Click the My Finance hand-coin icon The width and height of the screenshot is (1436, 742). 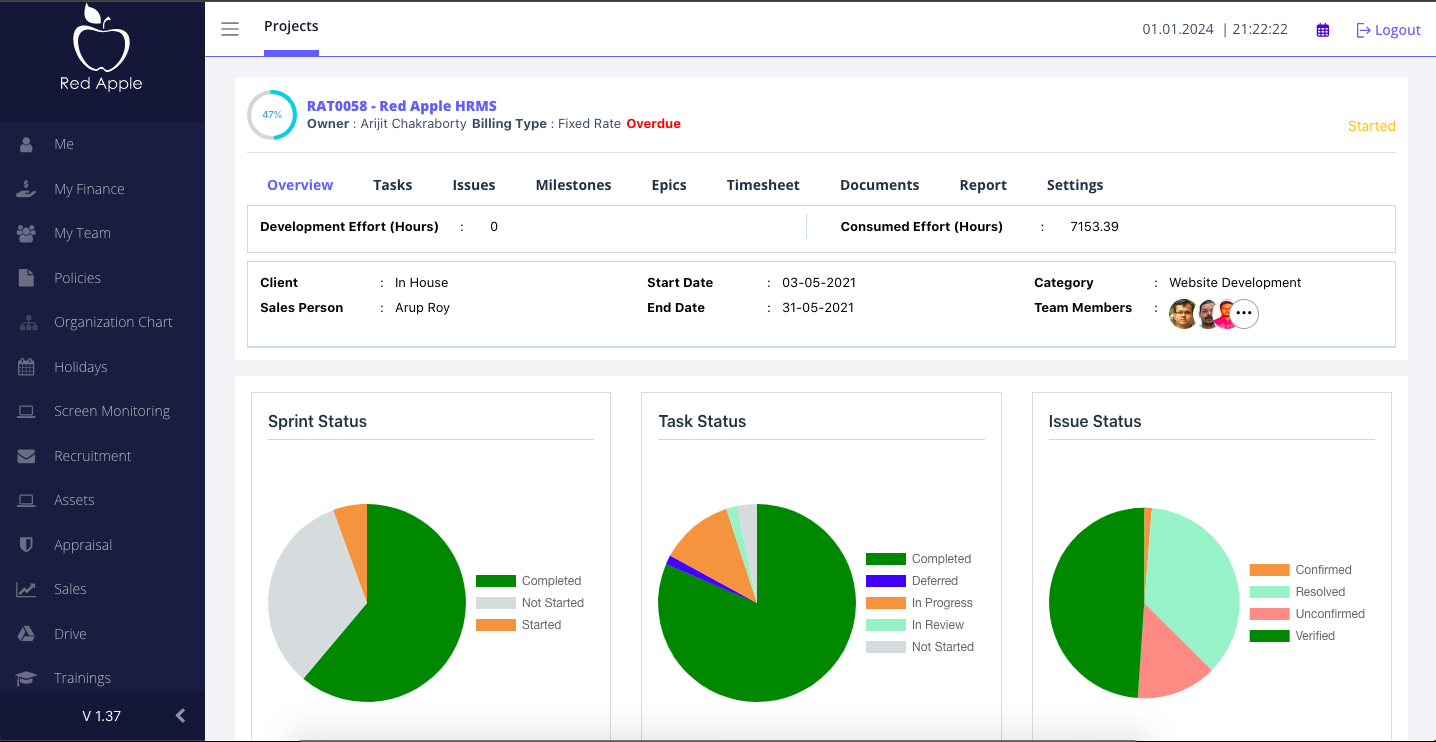[x=27, y=189]
